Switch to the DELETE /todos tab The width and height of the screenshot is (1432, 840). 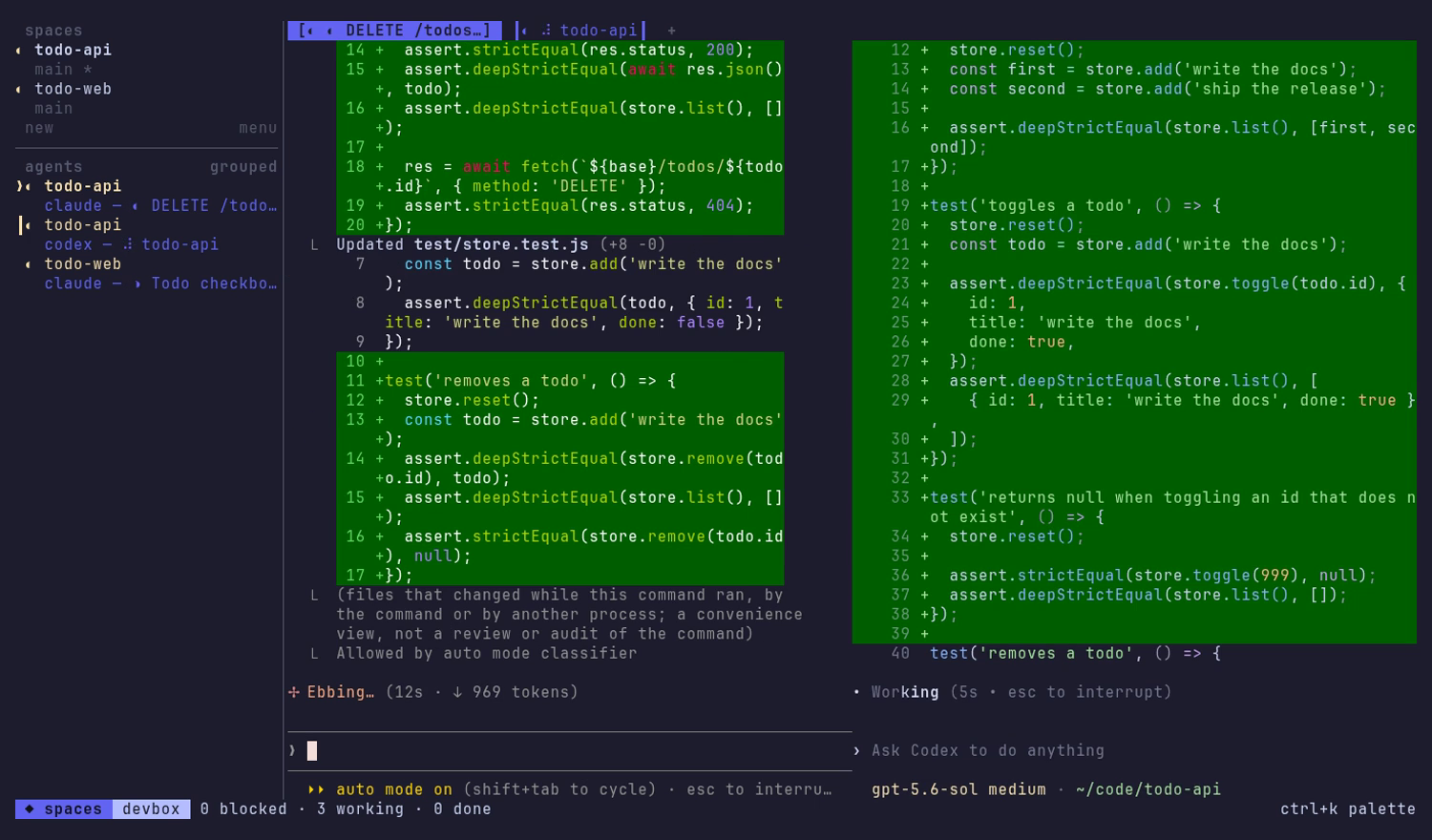[x=394, y=31]
